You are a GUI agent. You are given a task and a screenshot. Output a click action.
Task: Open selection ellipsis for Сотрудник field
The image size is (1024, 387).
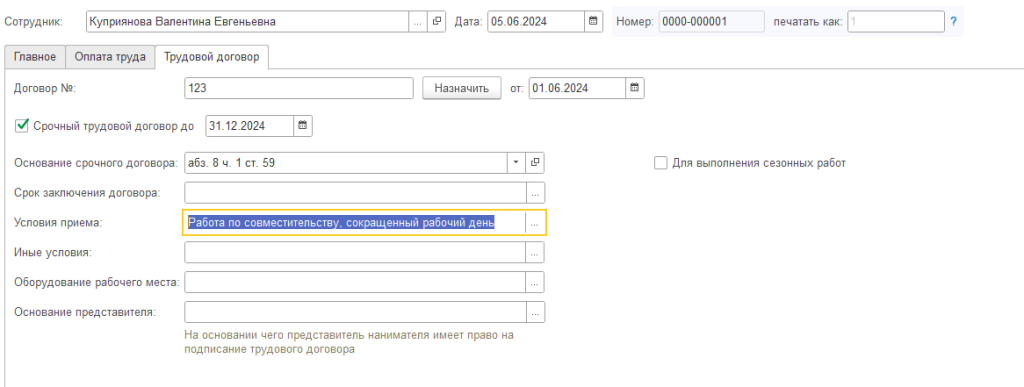pos(419,21)
